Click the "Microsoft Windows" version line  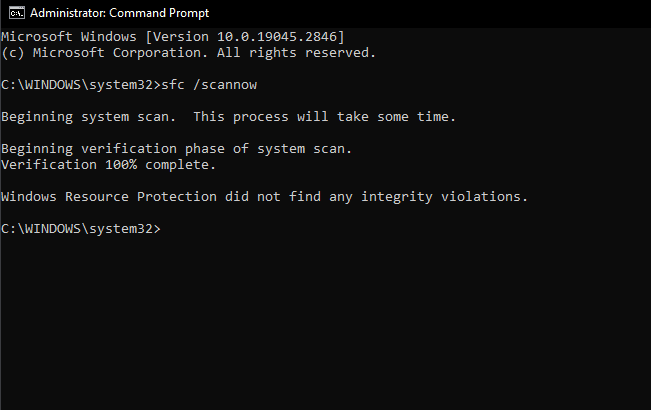pyautogui.click(x=59, y=37)
